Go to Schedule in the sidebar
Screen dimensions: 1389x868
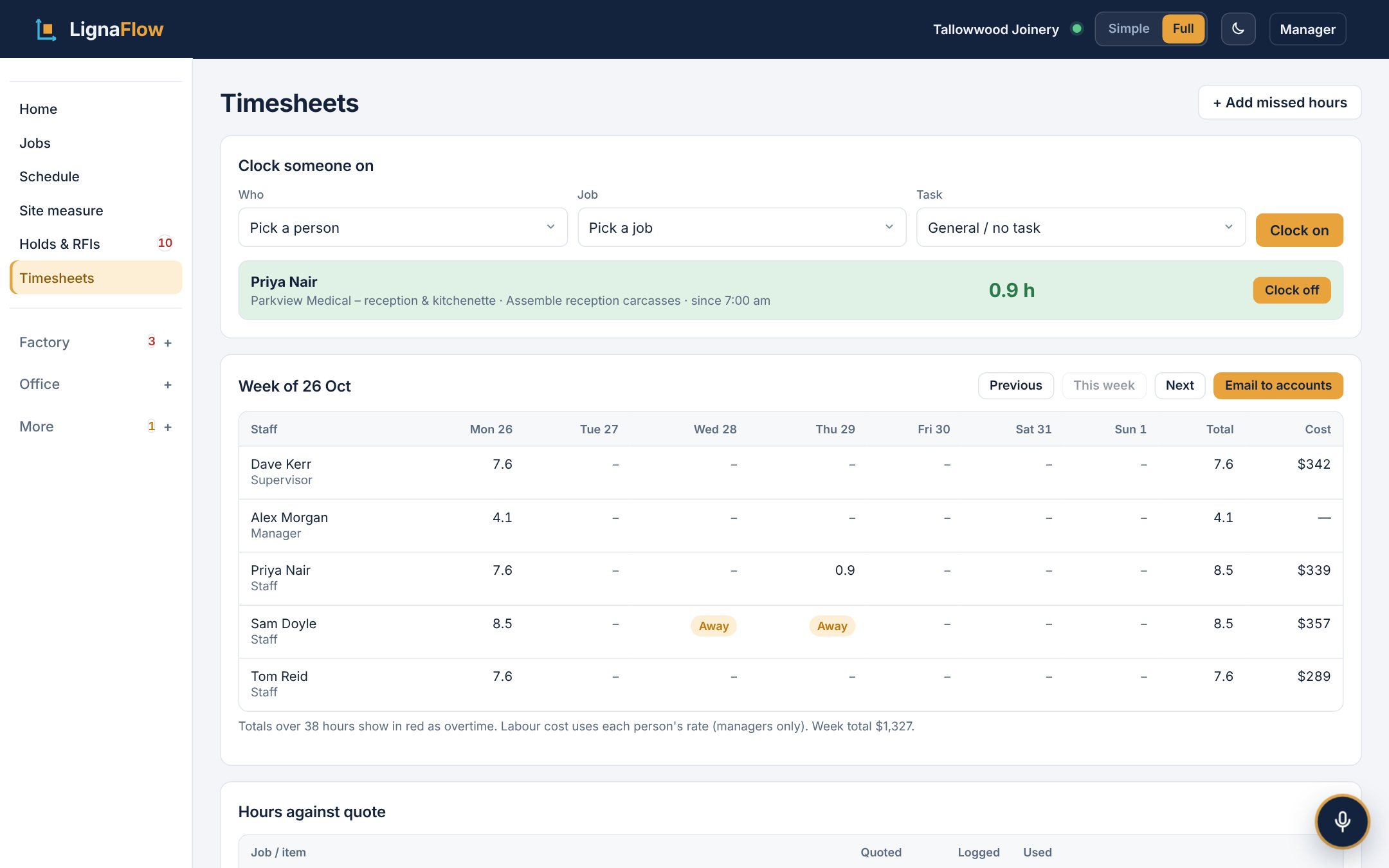tap(50, 177)
